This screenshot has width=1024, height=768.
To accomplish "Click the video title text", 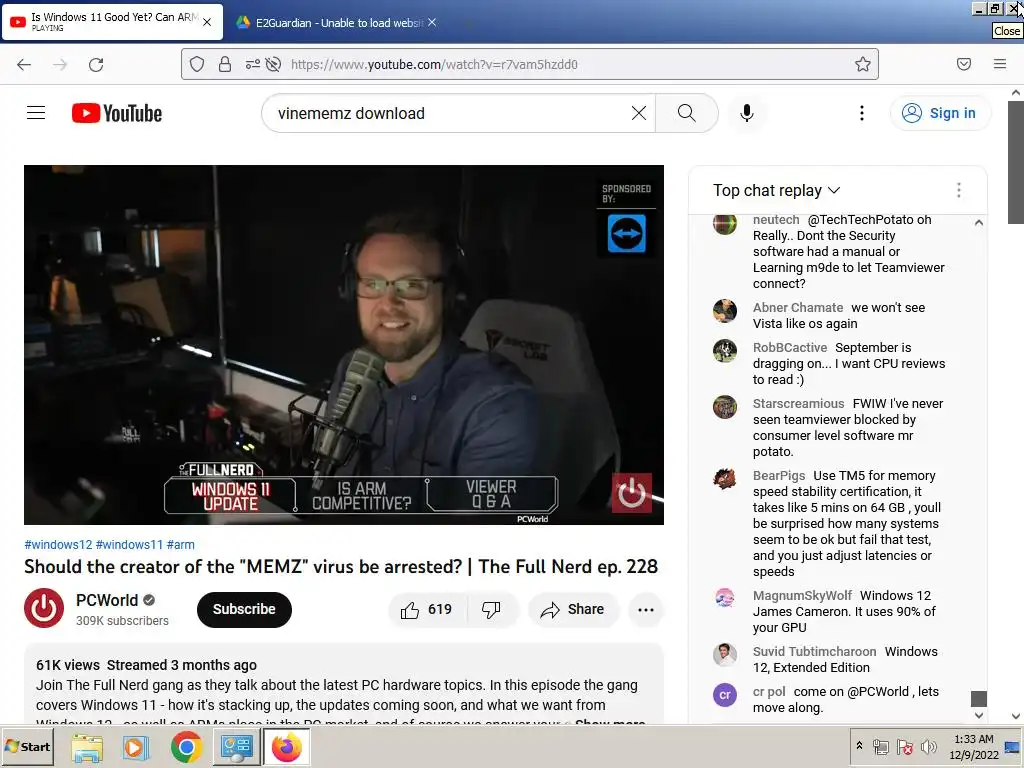I will coord(341,566).
